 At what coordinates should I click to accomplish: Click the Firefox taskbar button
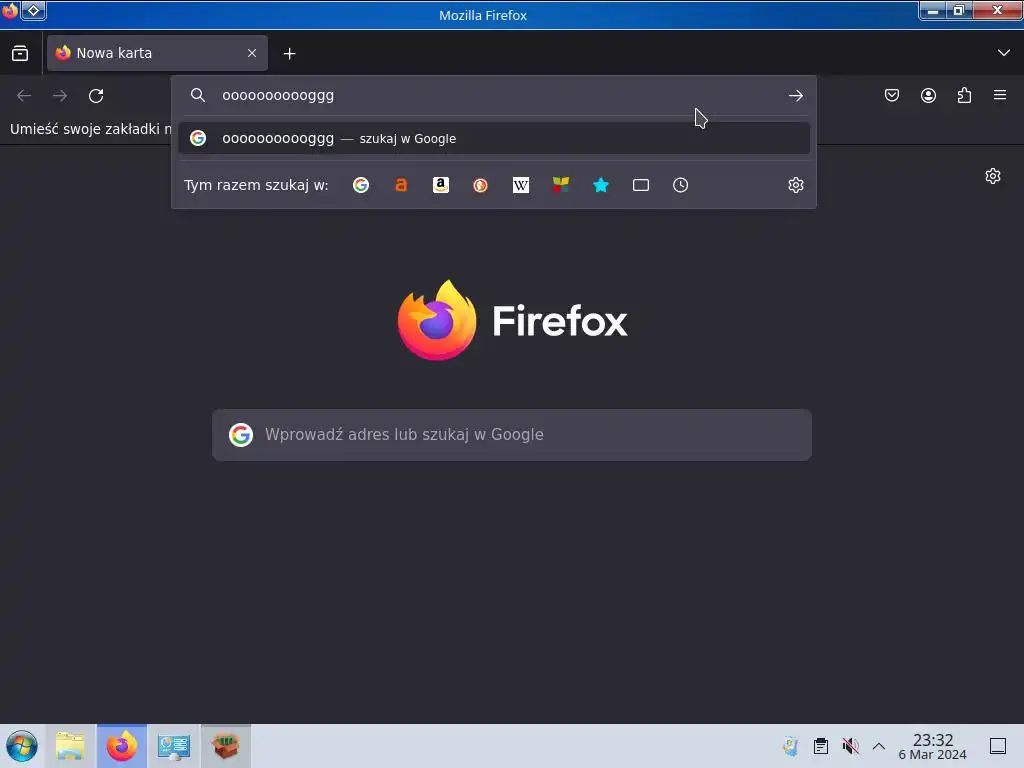(x=122, y=746)
